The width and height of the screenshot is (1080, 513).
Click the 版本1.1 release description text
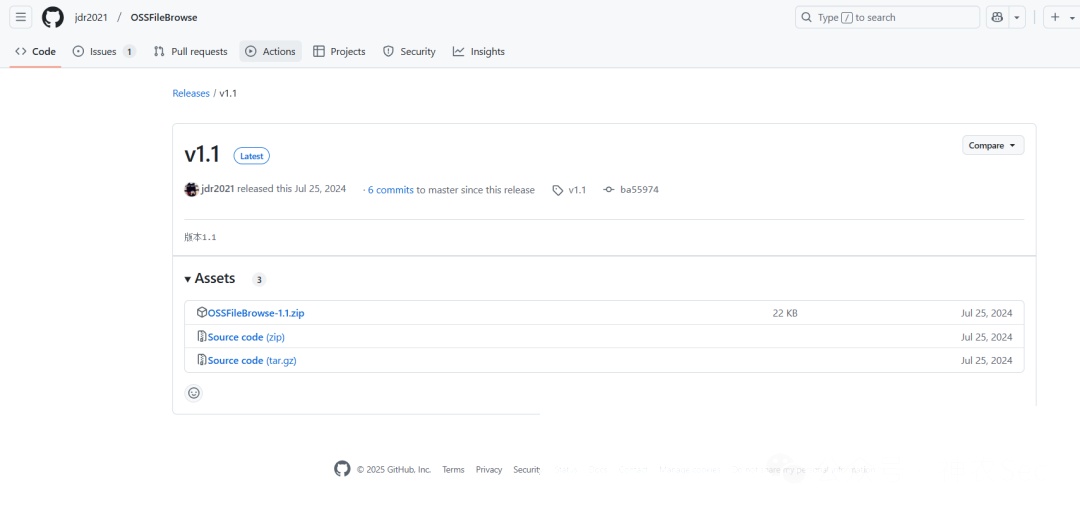(200, 237)
